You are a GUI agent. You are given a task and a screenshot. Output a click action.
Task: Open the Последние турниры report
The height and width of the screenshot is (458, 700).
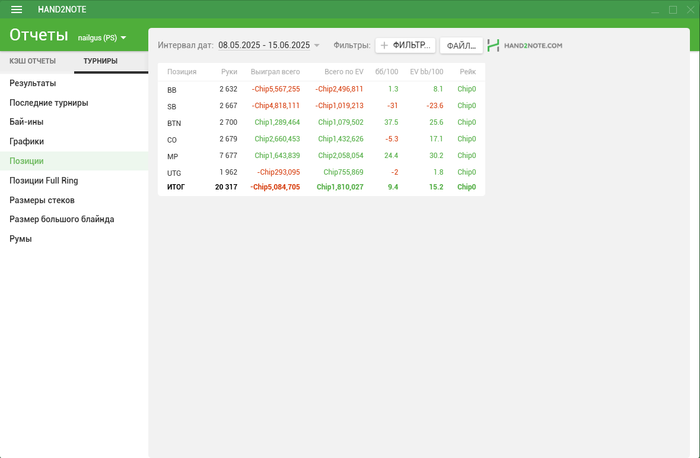(74, 103)
